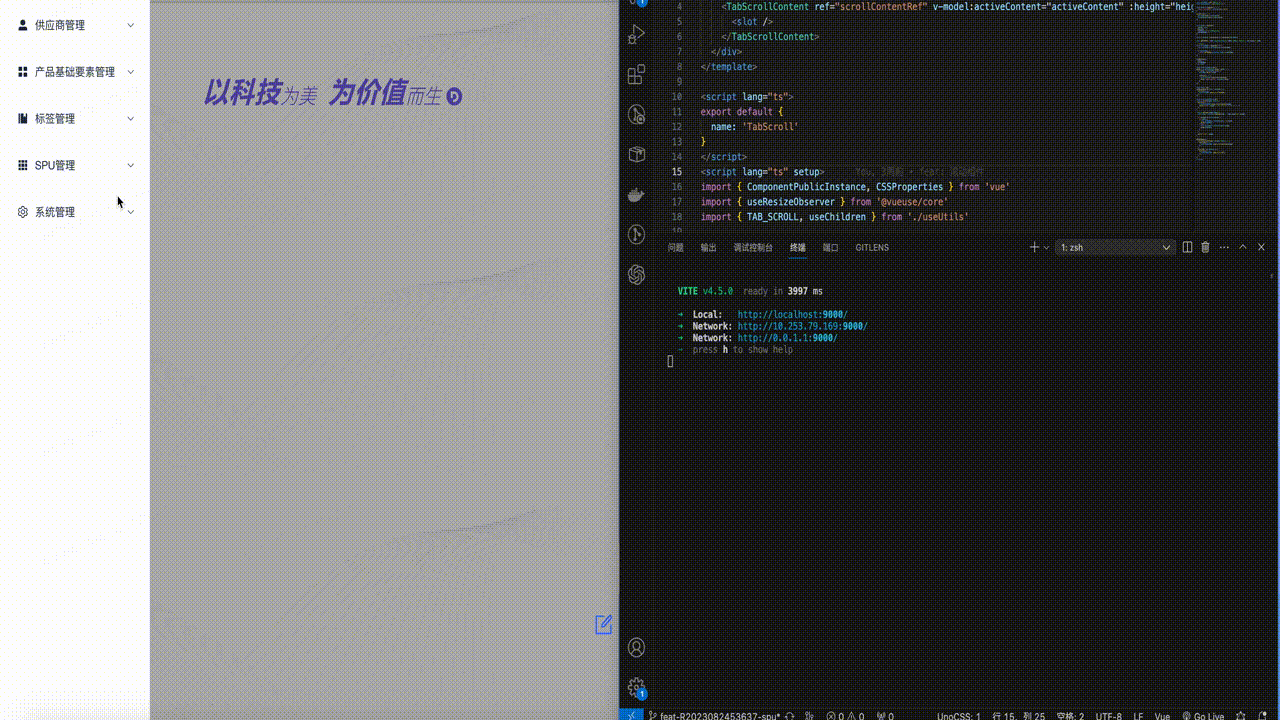Open Run and Debug in activity bar
Screen dimensions: 1280x720
coord(636,34)
